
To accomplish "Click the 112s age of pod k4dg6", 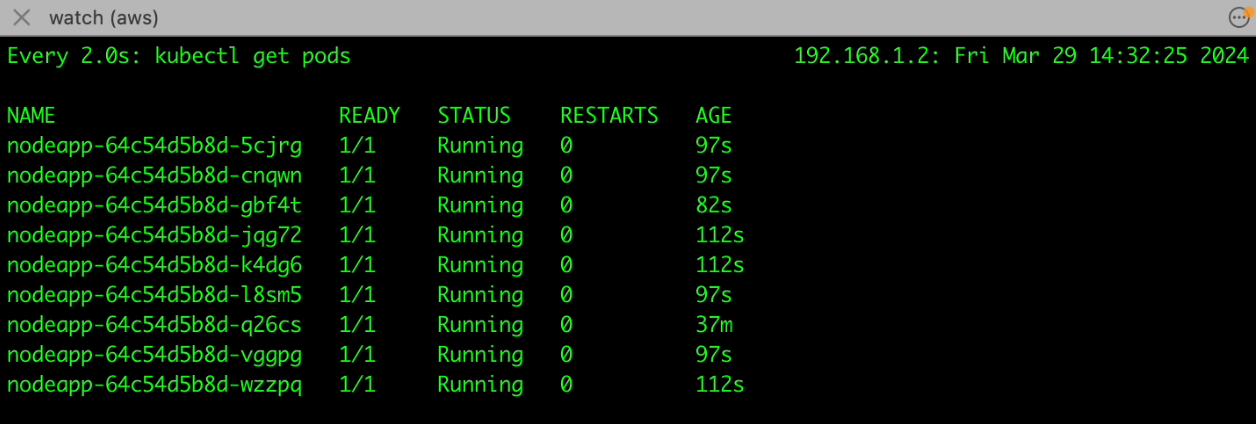I will [720, 266].
